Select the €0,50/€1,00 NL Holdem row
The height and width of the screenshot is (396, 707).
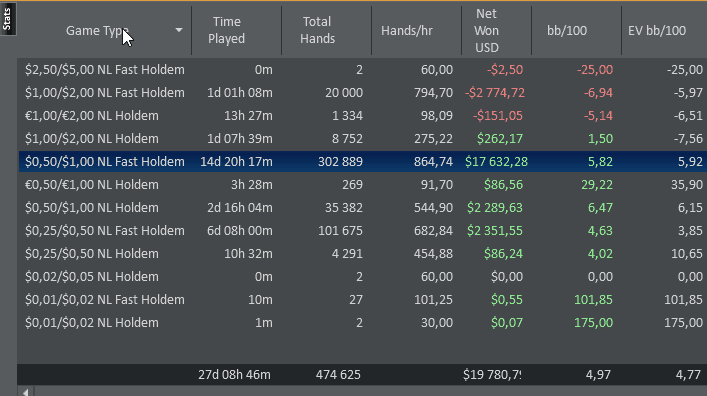point(363,184)
